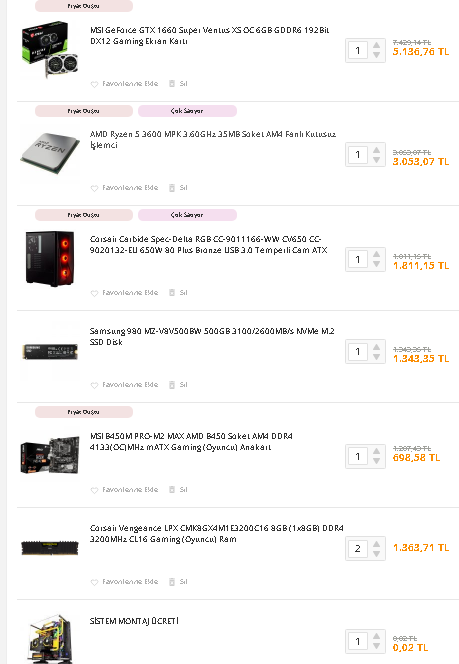Screen dimensions: 459x664
Task: Decrease quantity of Corsair Vengeance LPX RAM
Action: click(x=376, y=553)
